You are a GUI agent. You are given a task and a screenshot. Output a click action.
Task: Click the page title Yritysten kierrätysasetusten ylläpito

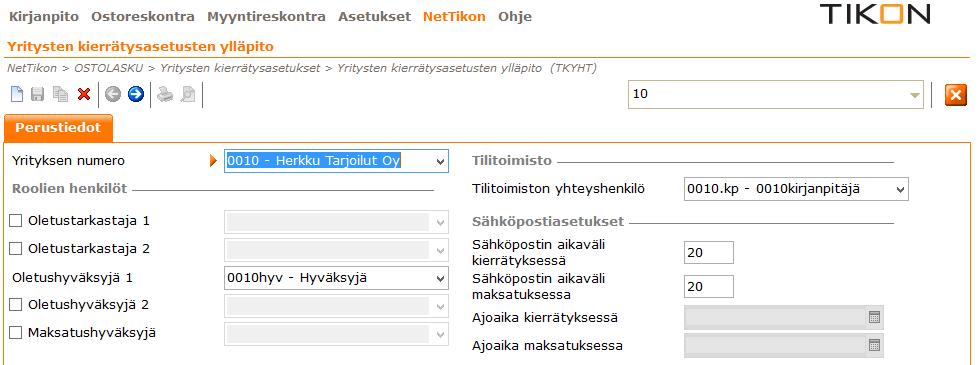point(140,47)
